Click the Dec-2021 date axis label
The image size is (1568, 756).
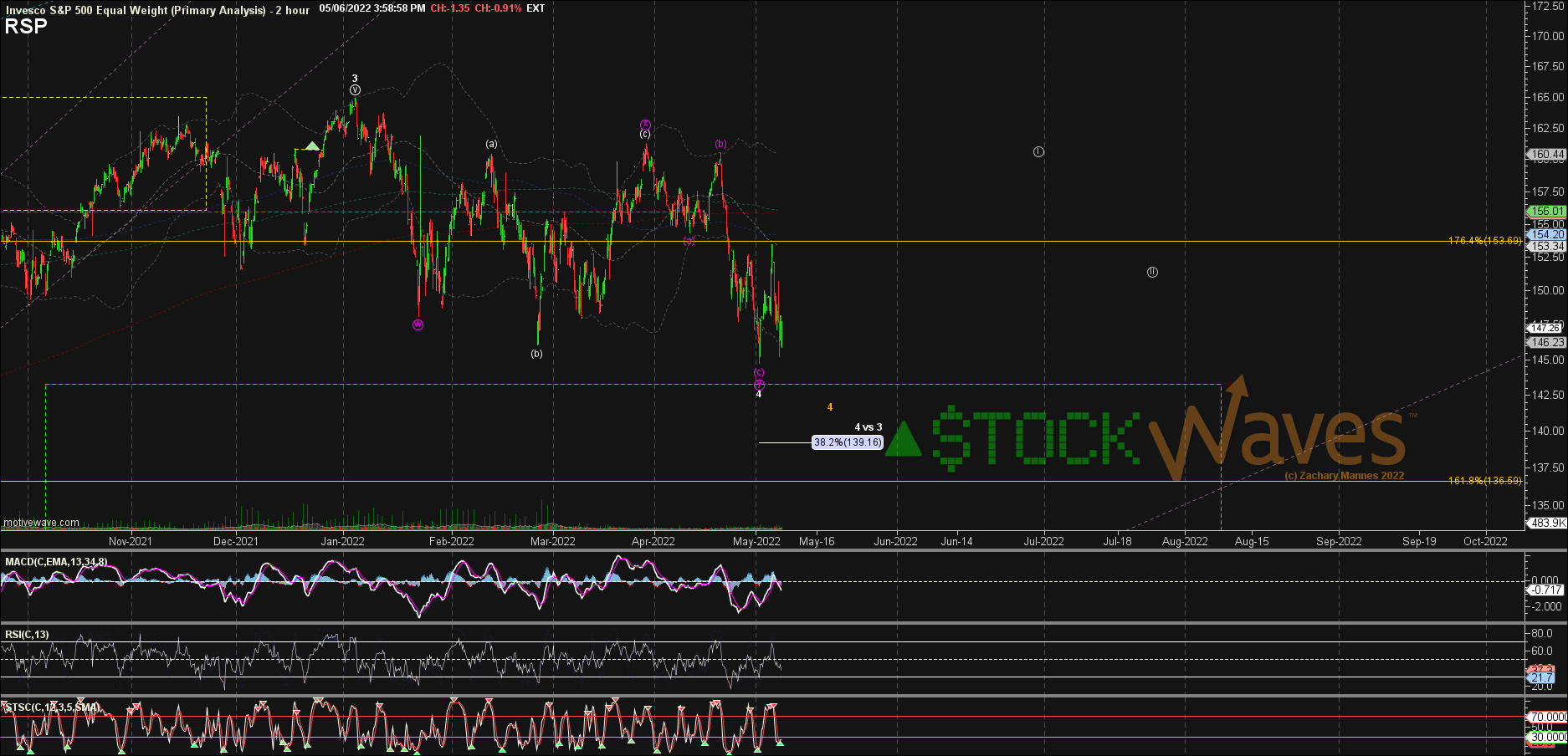point(236,541)
